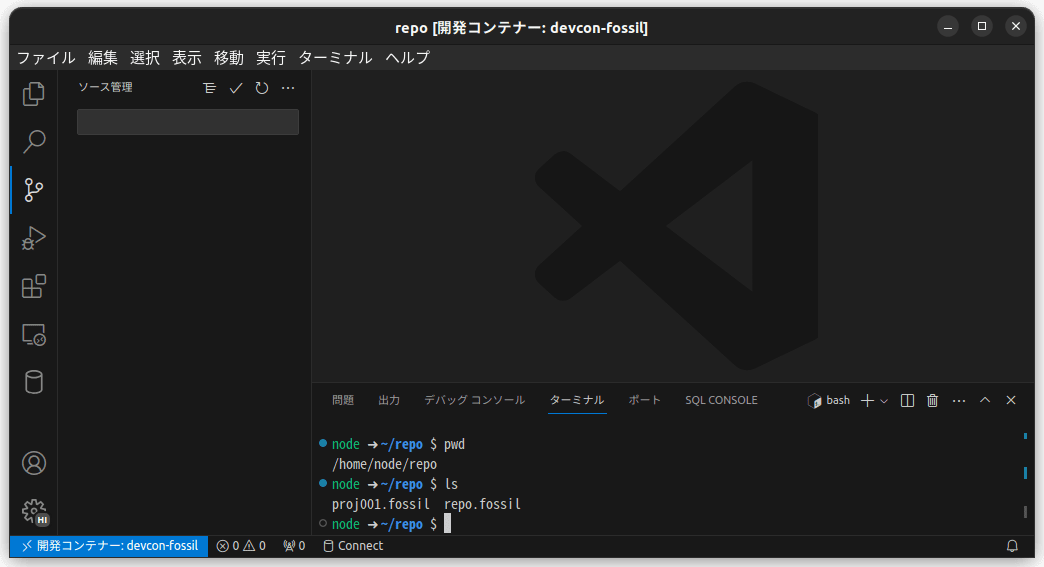Kill terminal with the trash icon
The width and height of the screenshot is (1044, 567).
coord(933,400)
